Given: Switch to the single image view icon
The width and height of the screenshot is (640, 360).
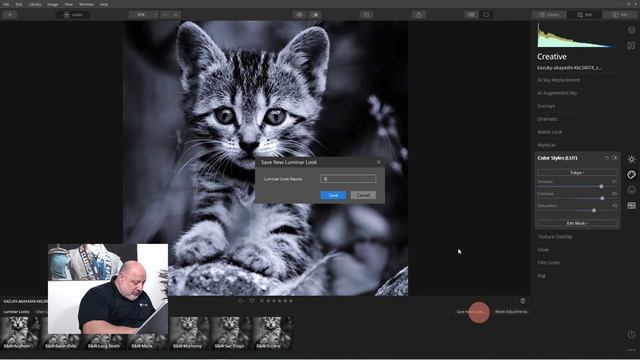Looking at the screenshot, I should coord(486,15).
